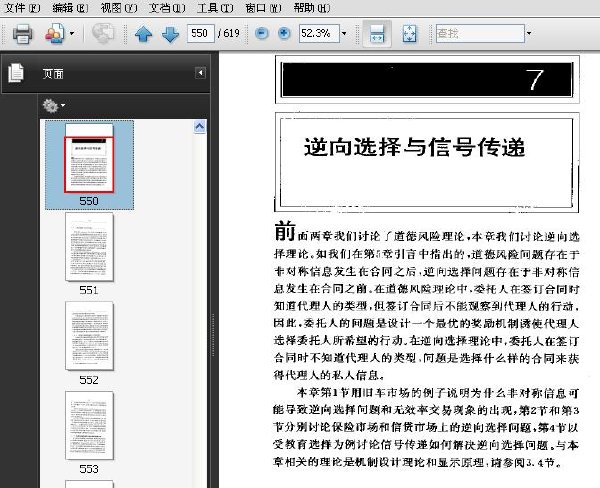Open the find field options dropdown arrow
The width and height of the screenshot is (600, 488).
click(529, 33)
